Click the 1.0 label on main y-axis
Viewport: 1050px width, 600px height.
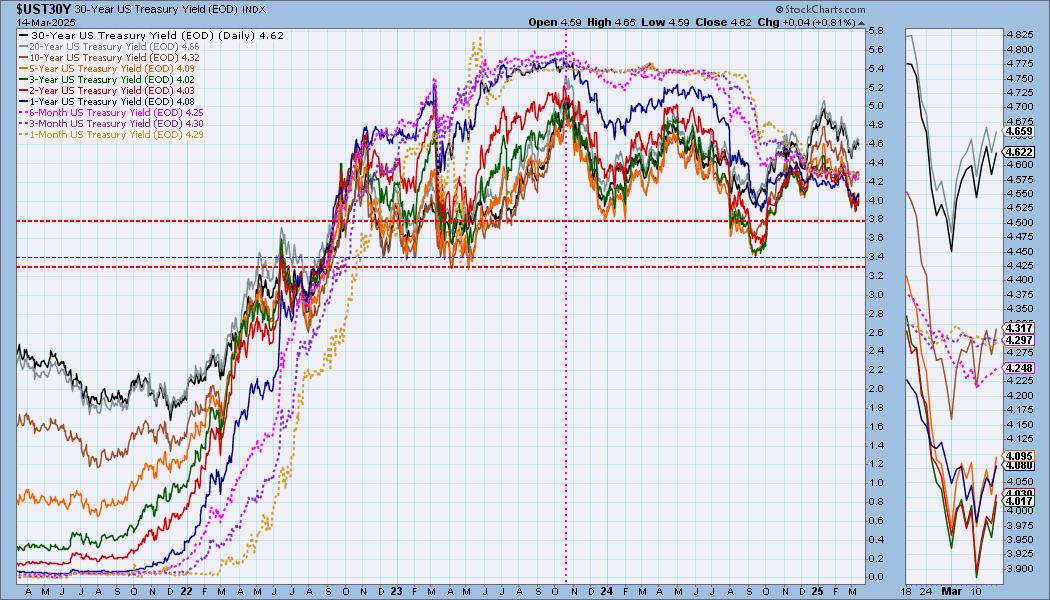[875, 483]
